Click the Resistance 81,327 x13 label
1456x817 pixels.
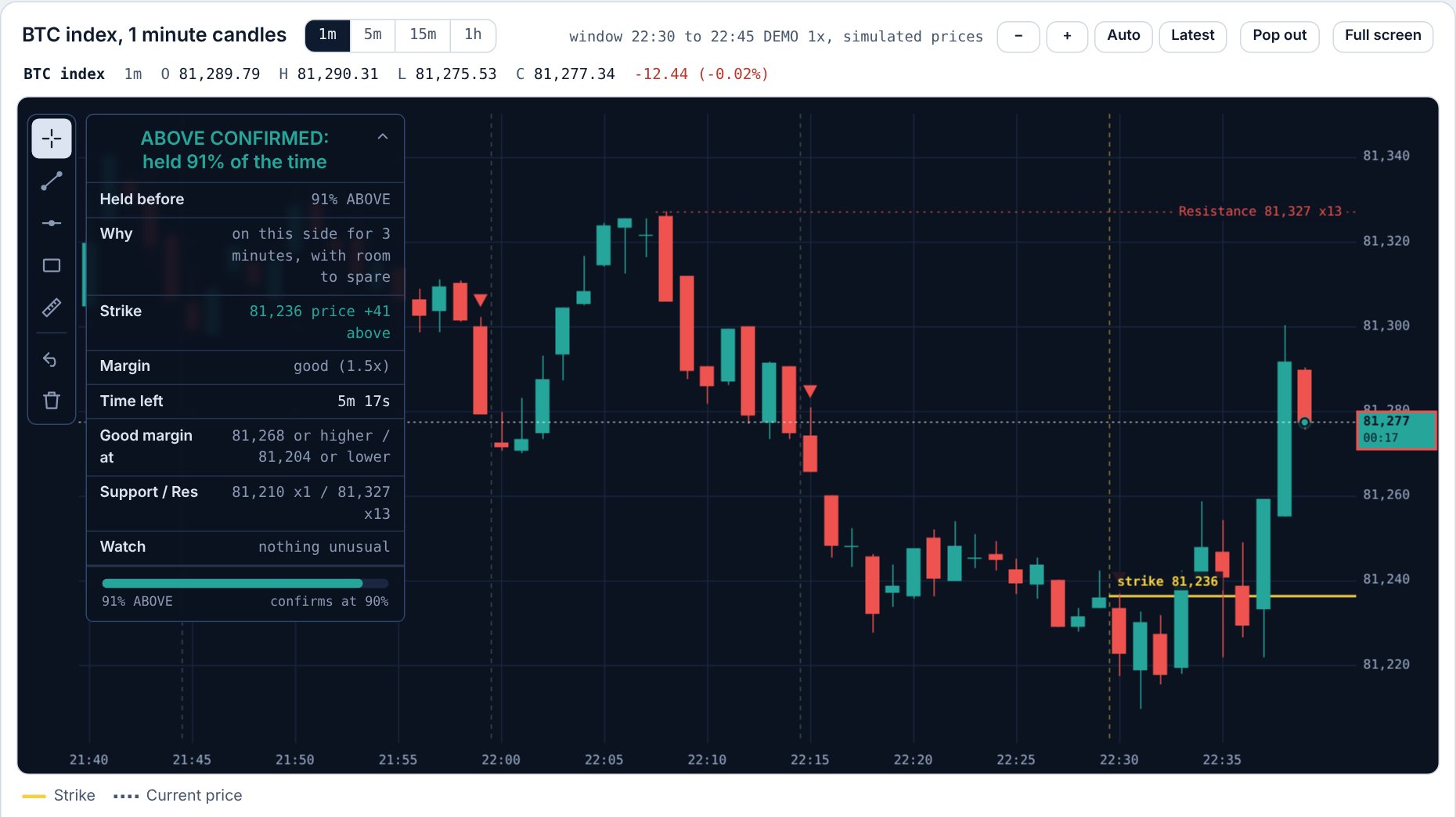coord(1260,211)
